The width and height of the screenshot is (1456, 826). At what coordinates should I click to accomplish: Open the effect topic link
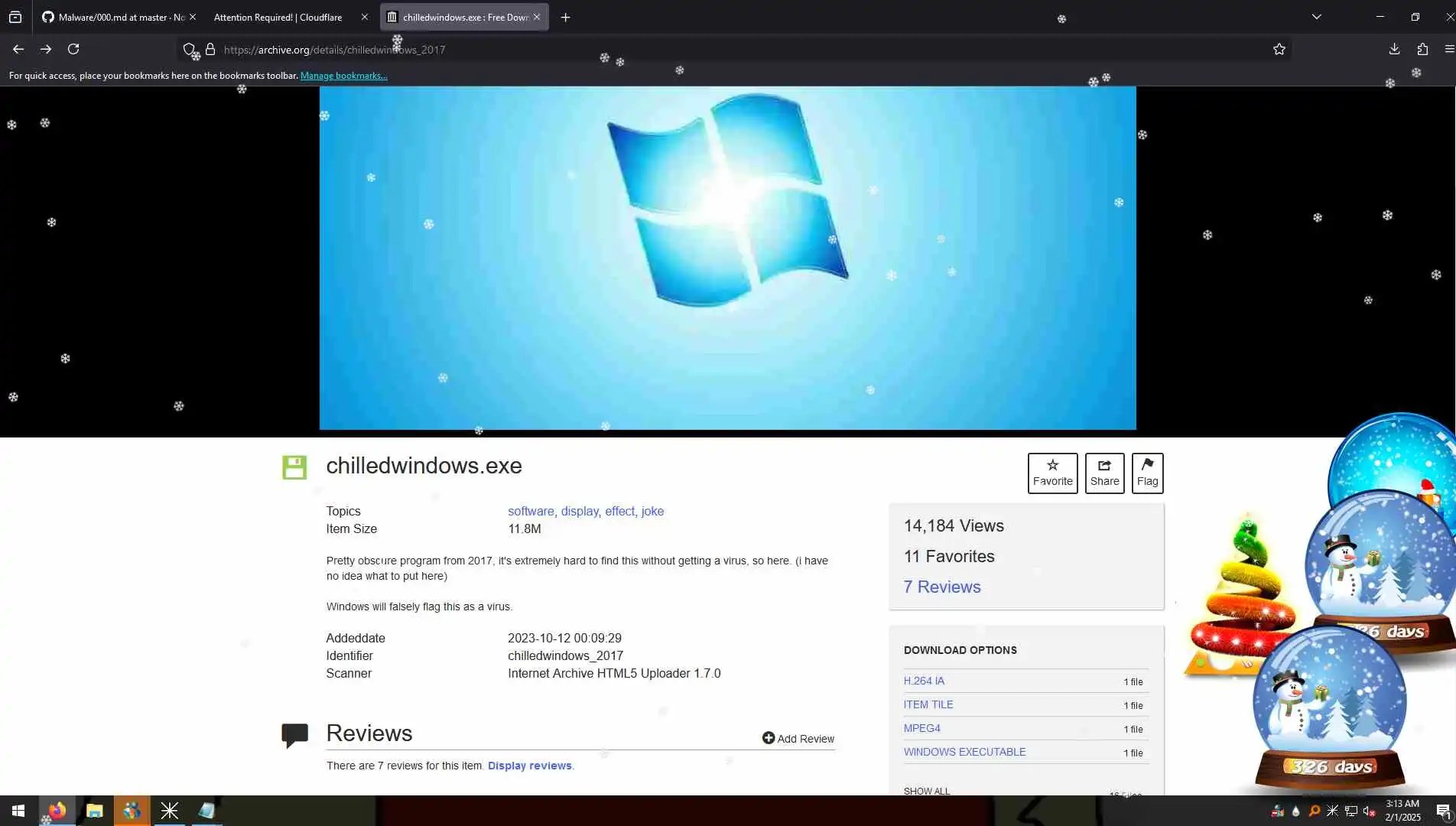(619, 511)
